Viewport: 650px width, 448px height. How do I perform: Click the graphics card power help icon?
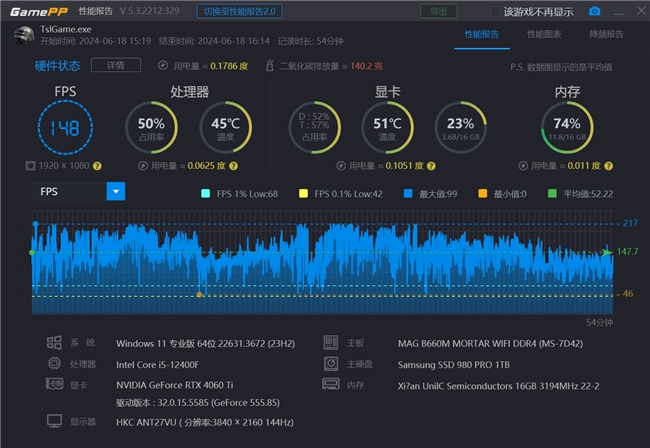point(431,166)
